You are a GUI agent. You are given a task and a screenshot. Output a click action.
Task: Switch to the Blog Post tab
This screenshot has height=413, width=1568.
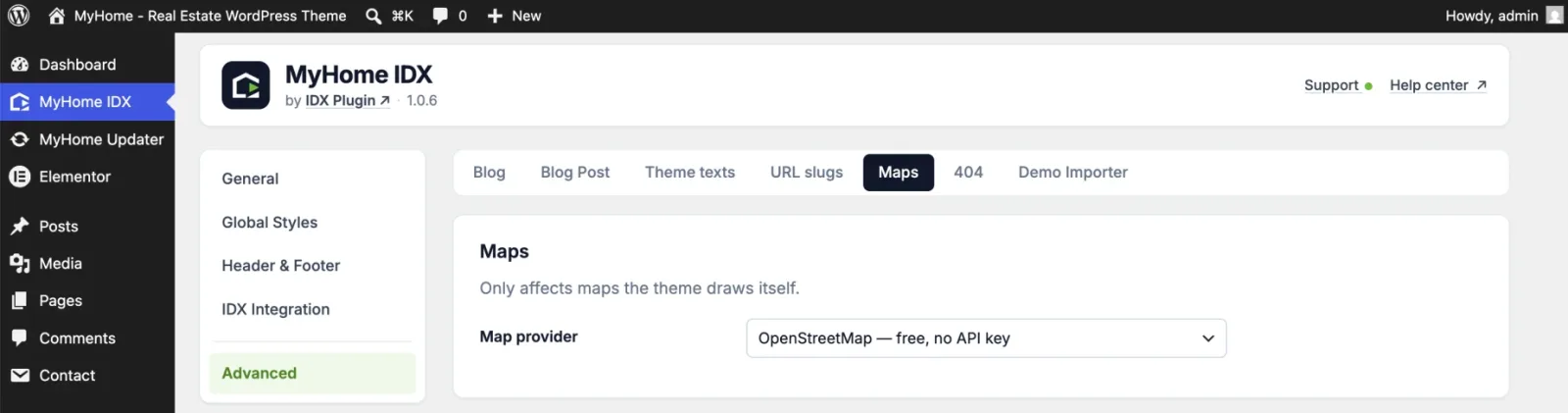(575, 173)
